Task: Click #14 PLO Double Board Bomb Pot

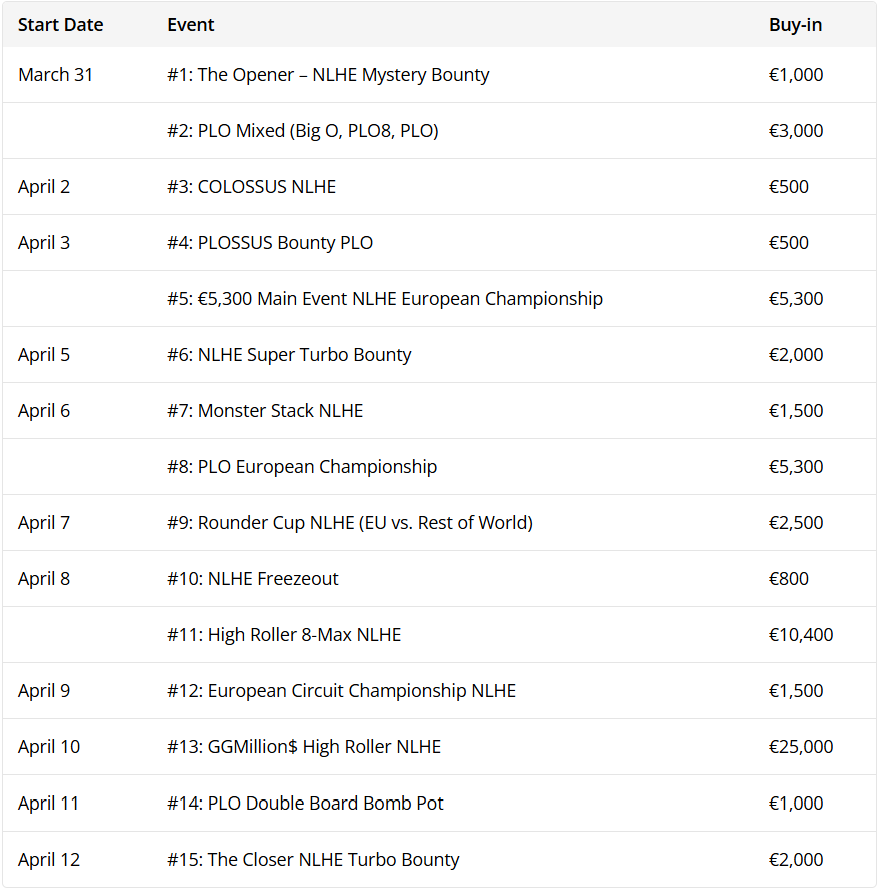Action: click(305, 803)
